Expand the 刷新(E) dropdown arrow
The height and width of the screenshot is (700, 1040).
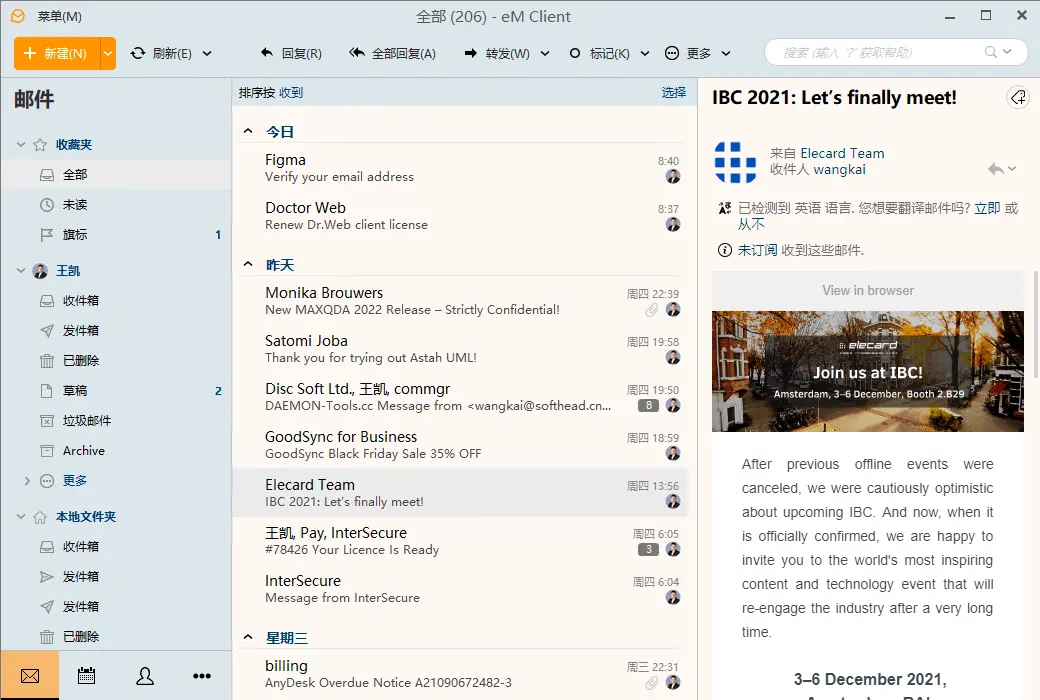207,54
